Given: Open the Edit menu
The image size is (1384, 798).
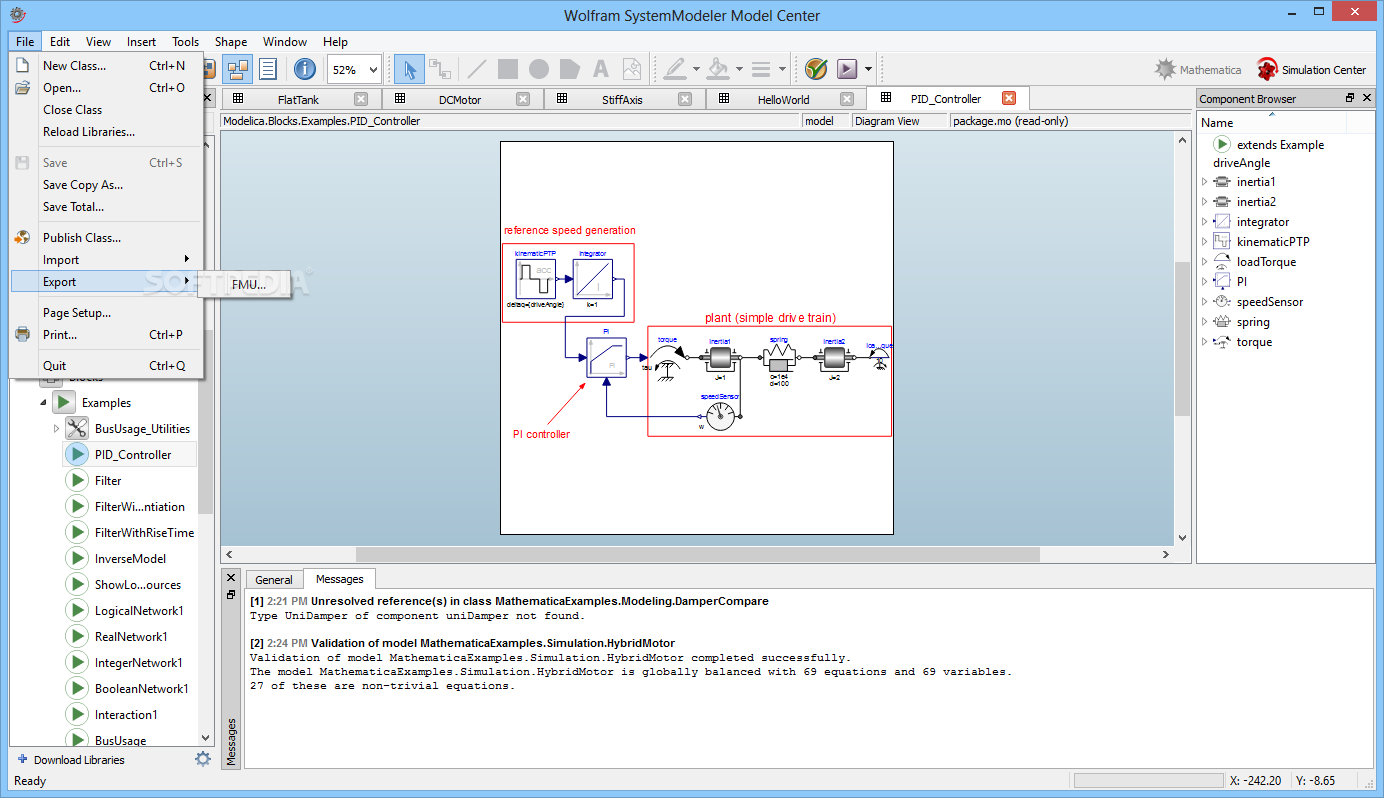Looking at the screenshot, I should click(x=60, y=42).
